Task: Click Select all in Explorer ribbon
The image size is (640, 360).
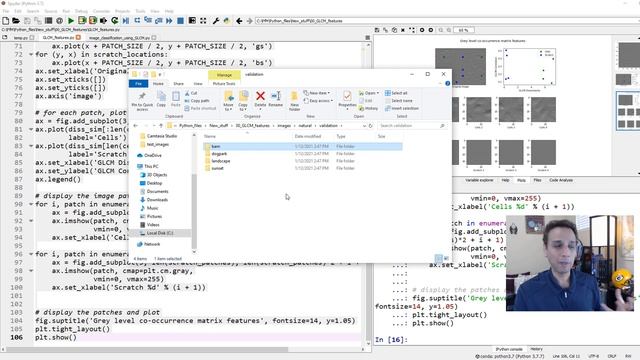Action: pyautogui.click(x=396, y=93)
